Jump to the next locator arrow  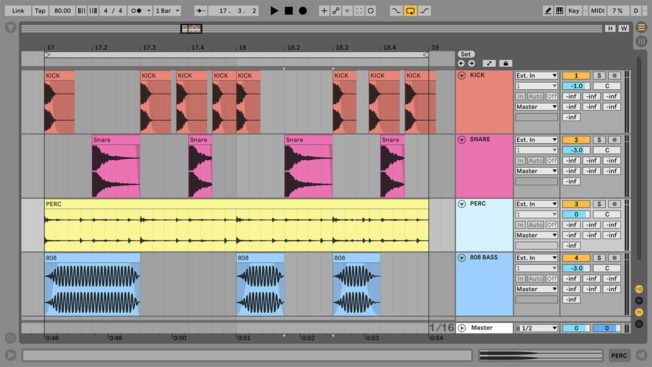click(x=472, y=63)
